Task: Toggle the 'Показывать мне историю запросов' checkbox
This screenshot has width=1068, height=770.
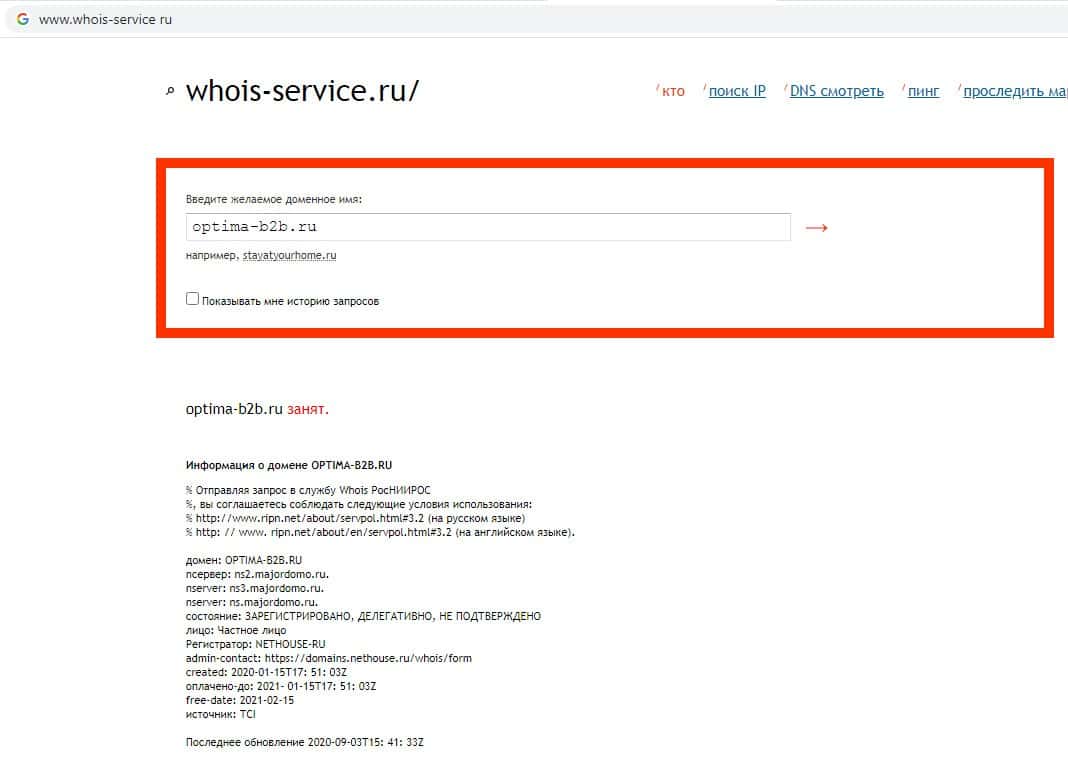Action: [193, 299]
